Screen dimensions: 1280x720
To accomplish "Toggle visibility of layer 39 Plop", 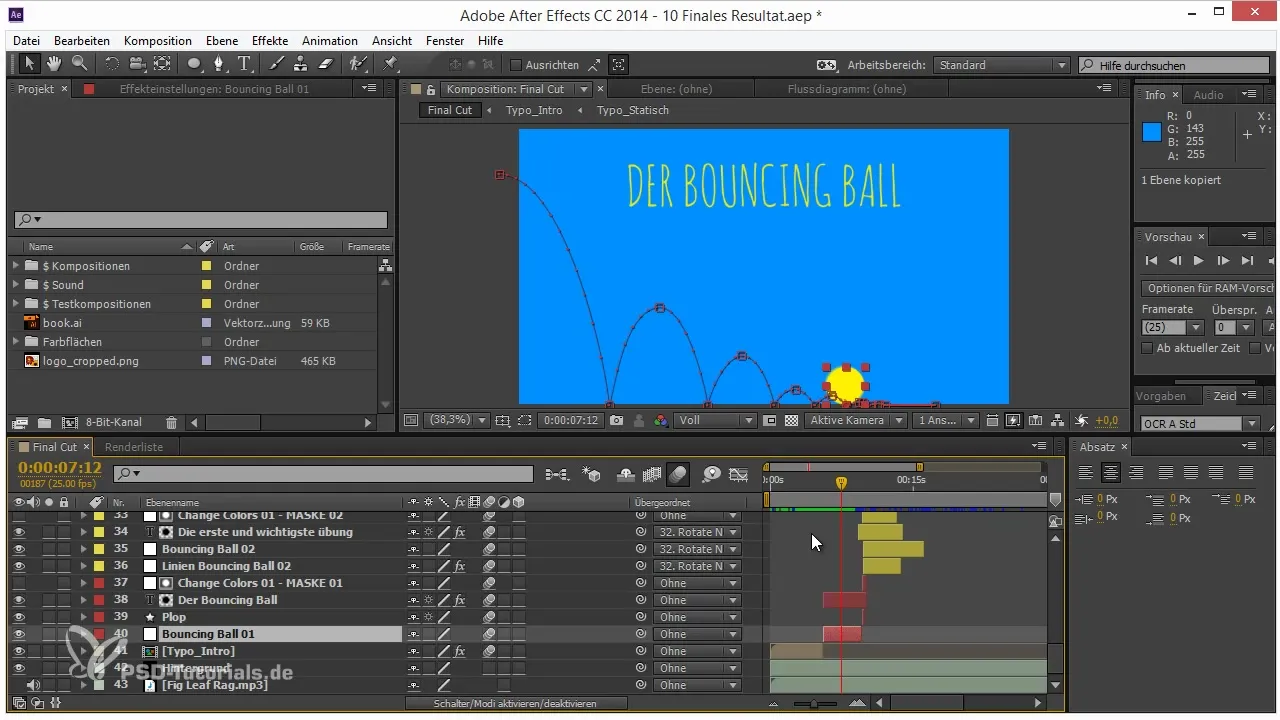I will tap(19, 617).
